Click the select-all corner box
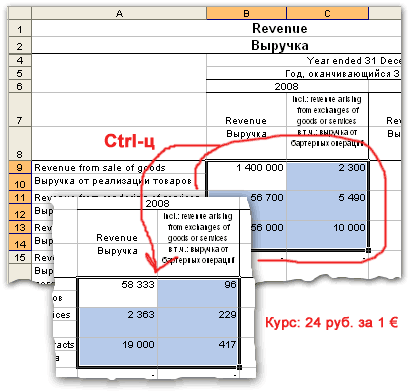Viewport: 408px width, 392px height. coord(20,13)
